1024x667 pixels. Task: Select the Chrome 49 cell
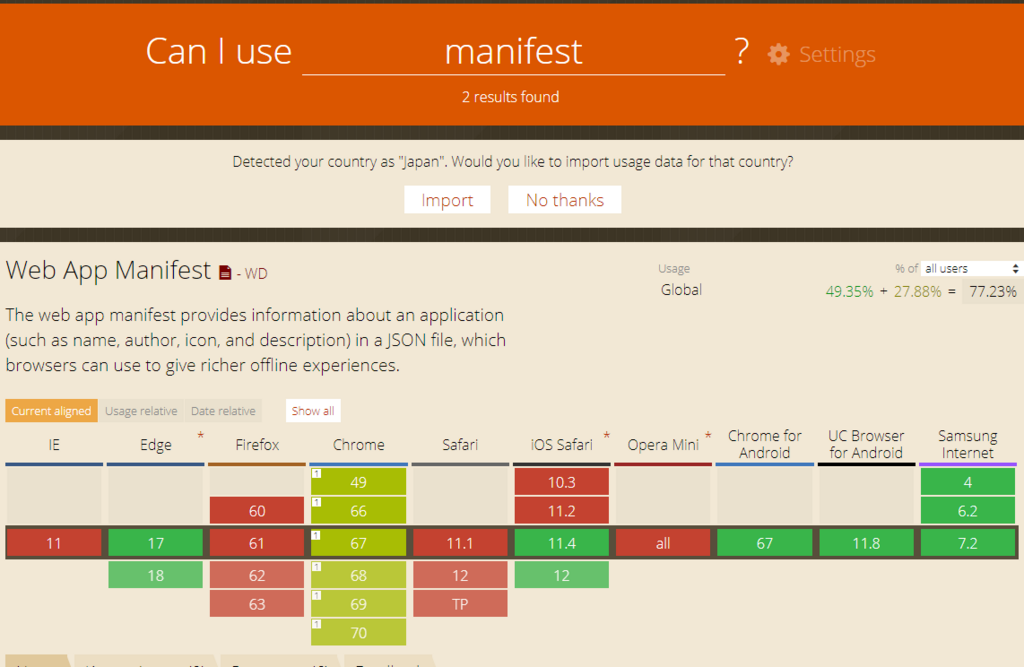359,482
